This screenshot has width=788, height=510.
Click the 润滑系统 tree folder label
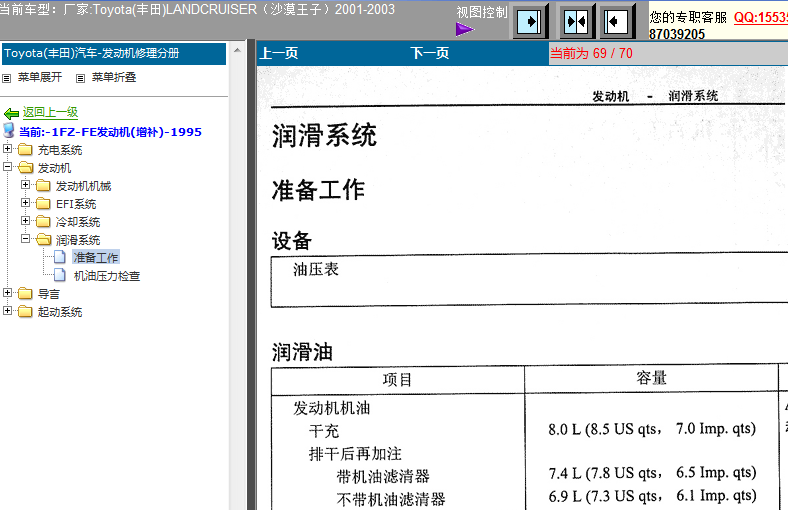click(x=78, y=240)
